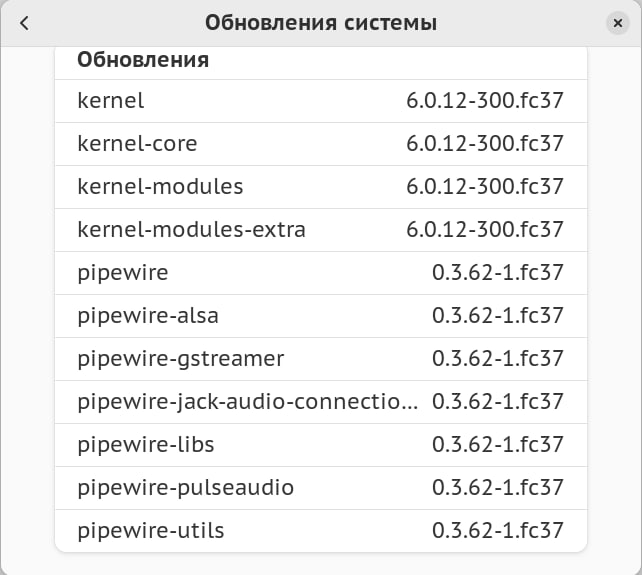Close the Обновления системы dialog
Image resolution: width=642 pixels, height=575 pixels.
click(x=617, y=23)
